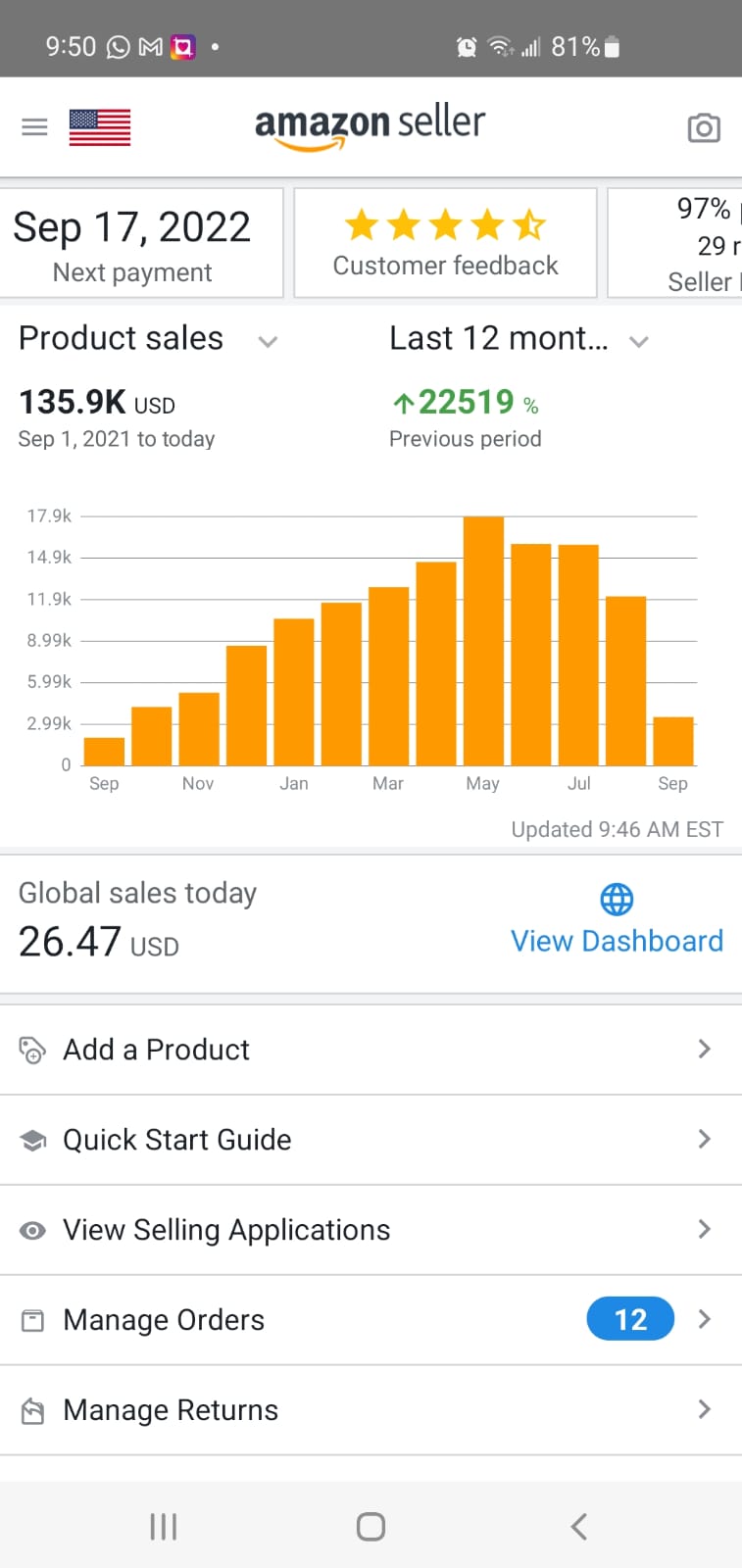This screenshot has width=742, height=1568.
Task: Tap the globe icon above View Dashboard
Action: (617, 899)
